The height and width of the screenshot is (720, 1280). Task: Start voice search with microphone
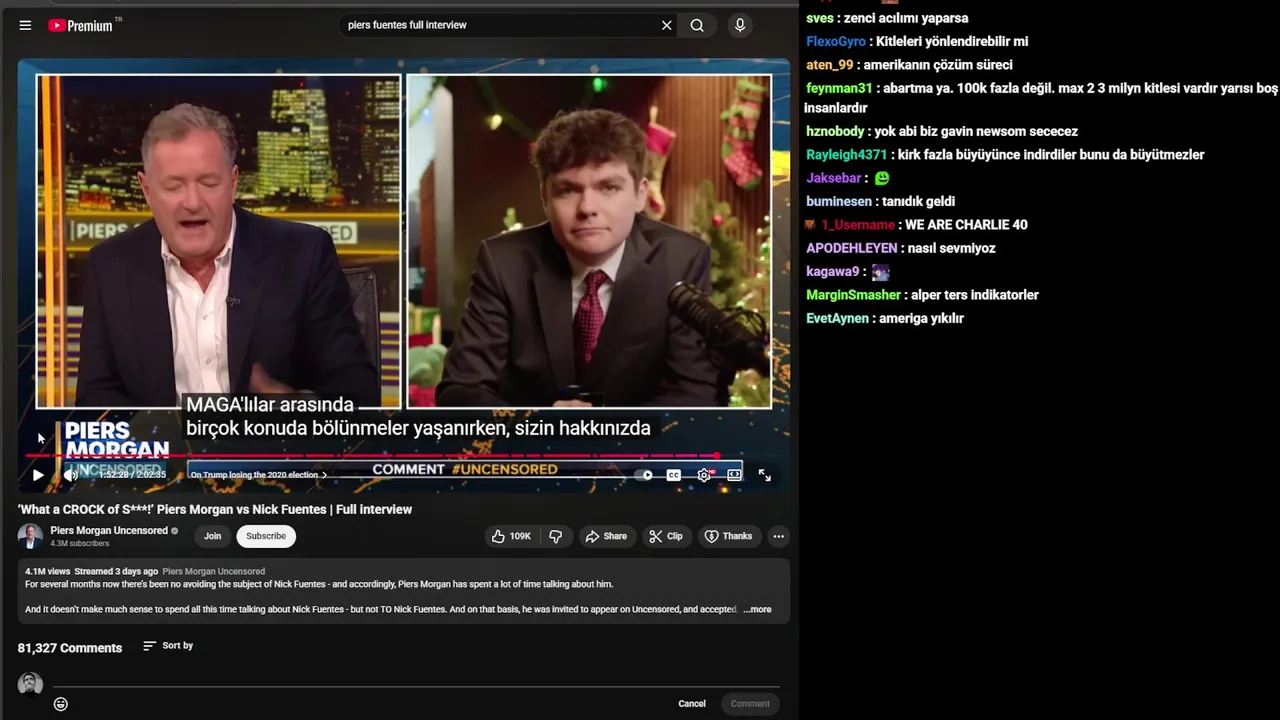740,25
